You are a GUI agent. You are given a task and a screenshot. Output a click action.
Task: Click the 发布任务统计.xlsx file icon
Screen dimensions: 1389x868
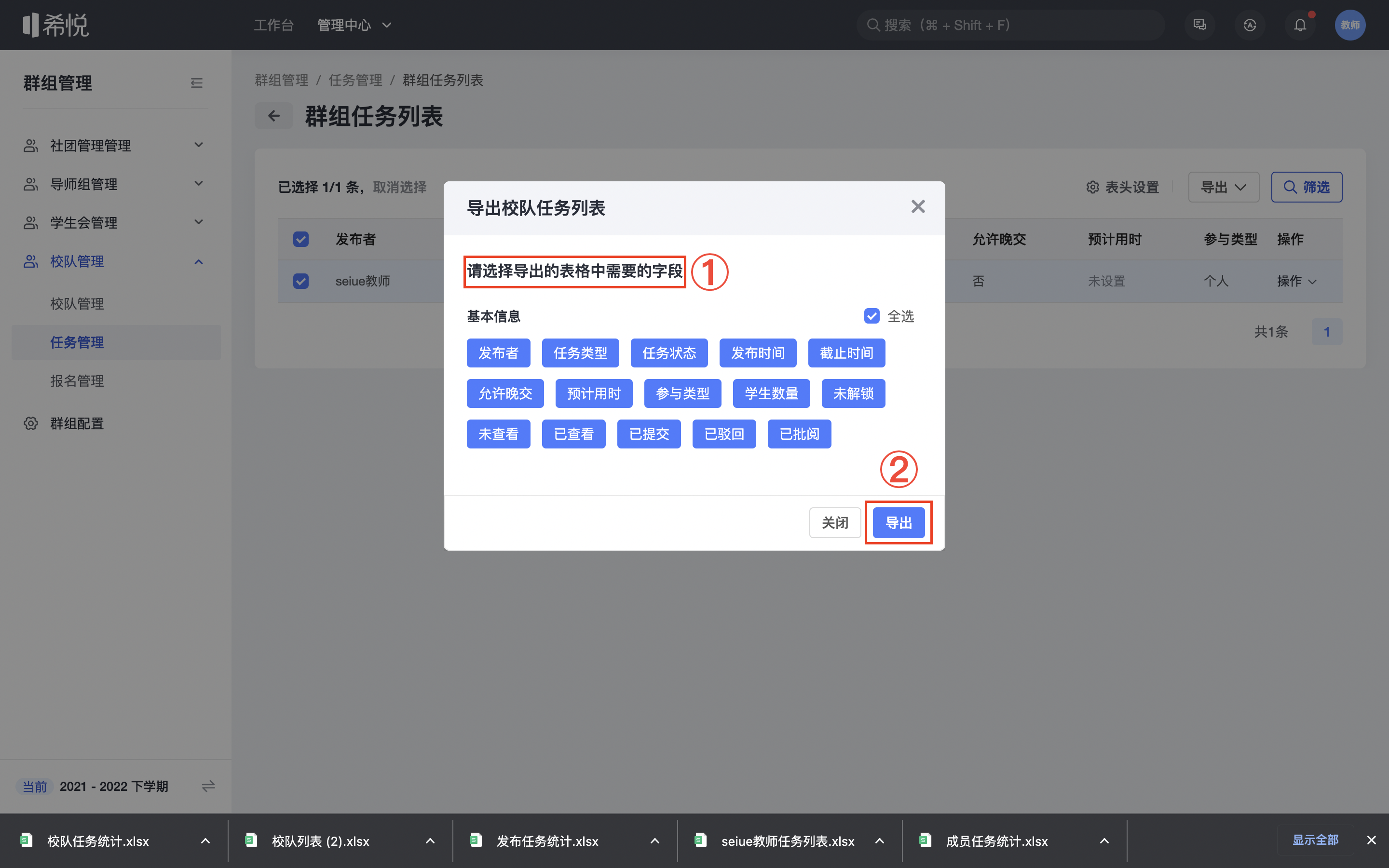click(x=476, y=841)
